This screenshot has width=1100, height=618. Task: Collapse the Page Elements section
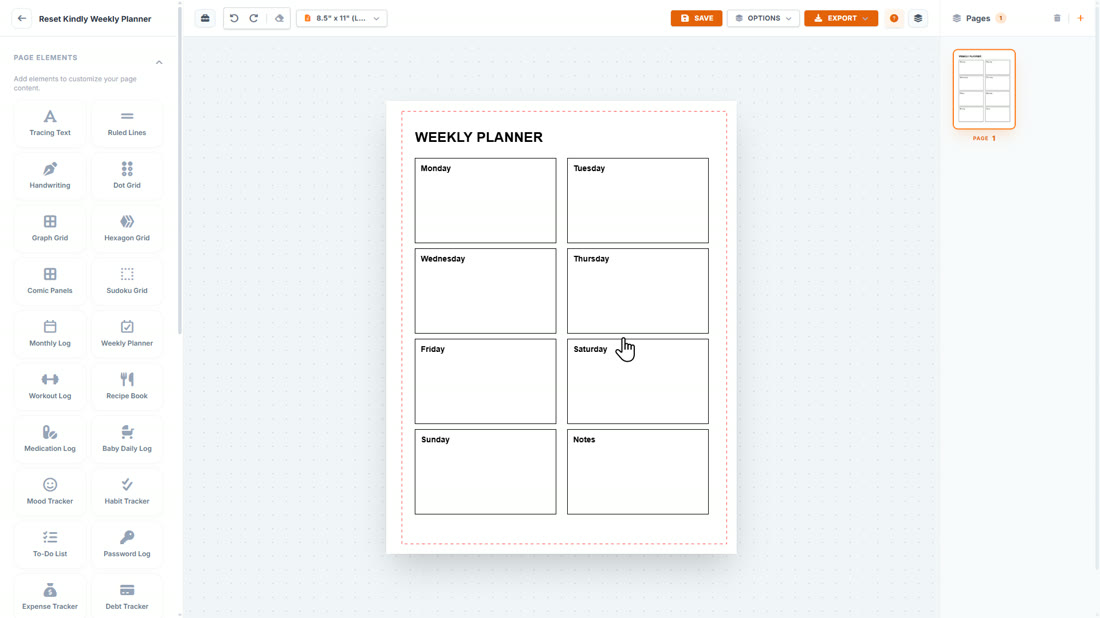coord(159,62)
